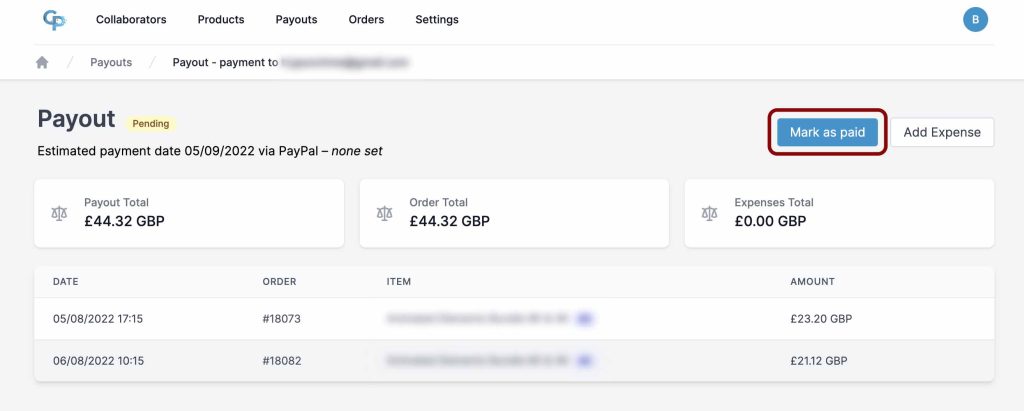Open the Collaborators menu
Image resolution: width=1024 pixels, height=411 pixels.
pyautogui.click(x=131, y=20)
